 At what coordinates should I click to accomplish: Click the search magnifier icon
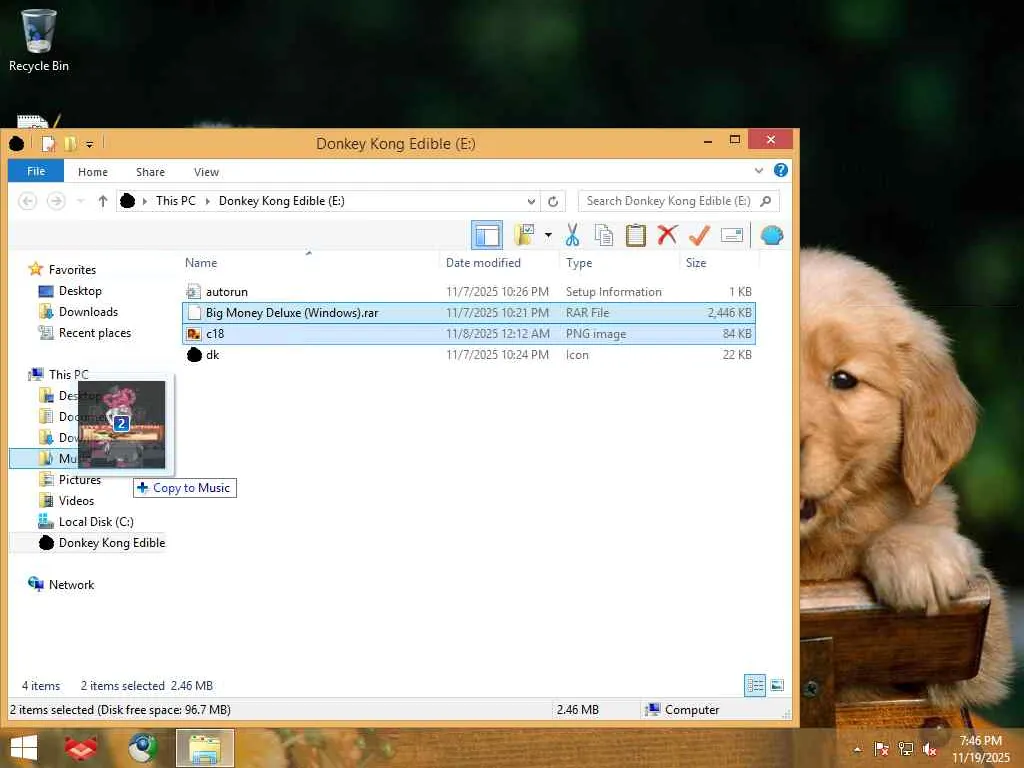[766, 201]
